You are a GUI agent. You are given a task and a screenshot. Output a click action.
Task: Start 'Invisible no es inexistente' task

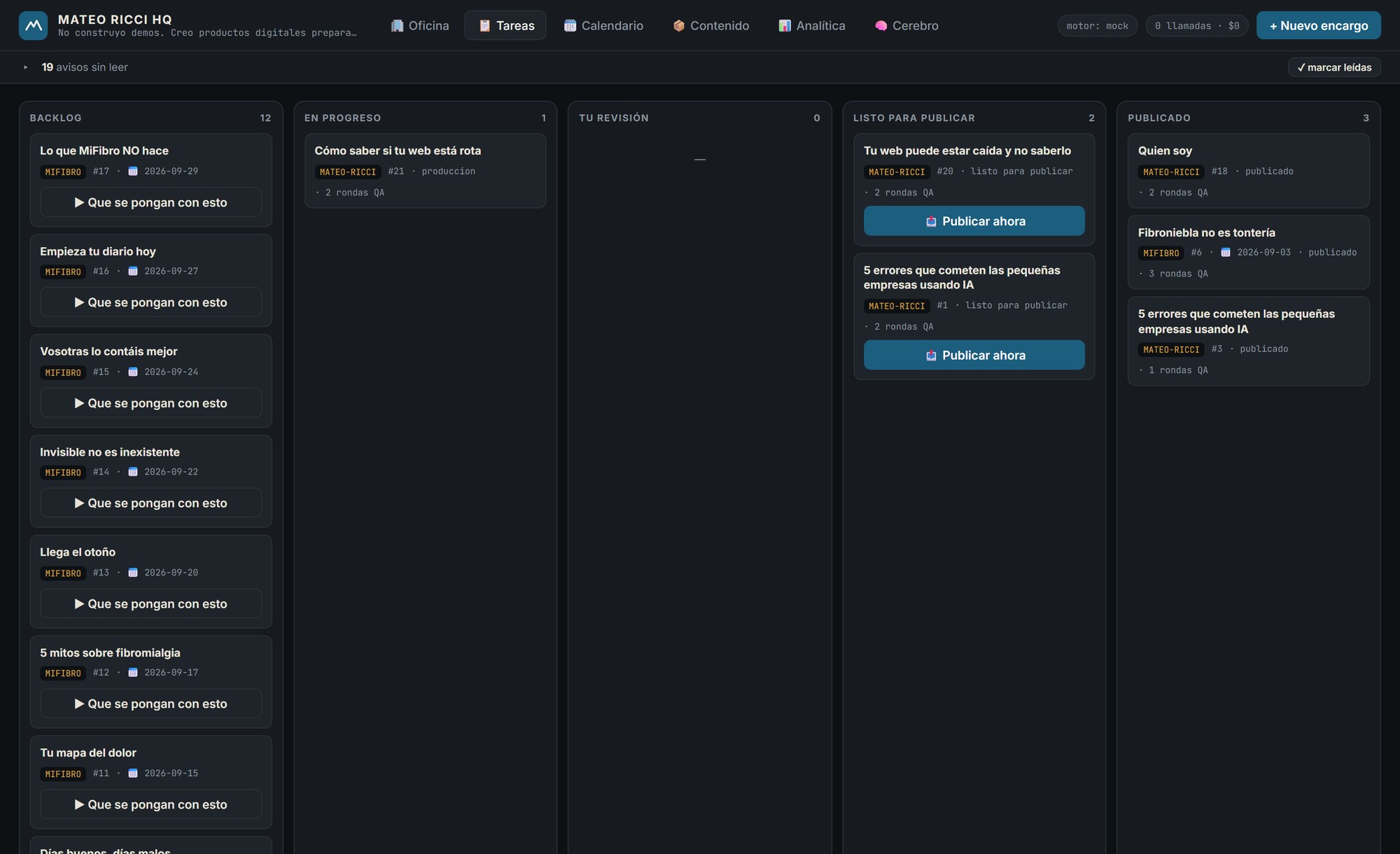(150, 503)
